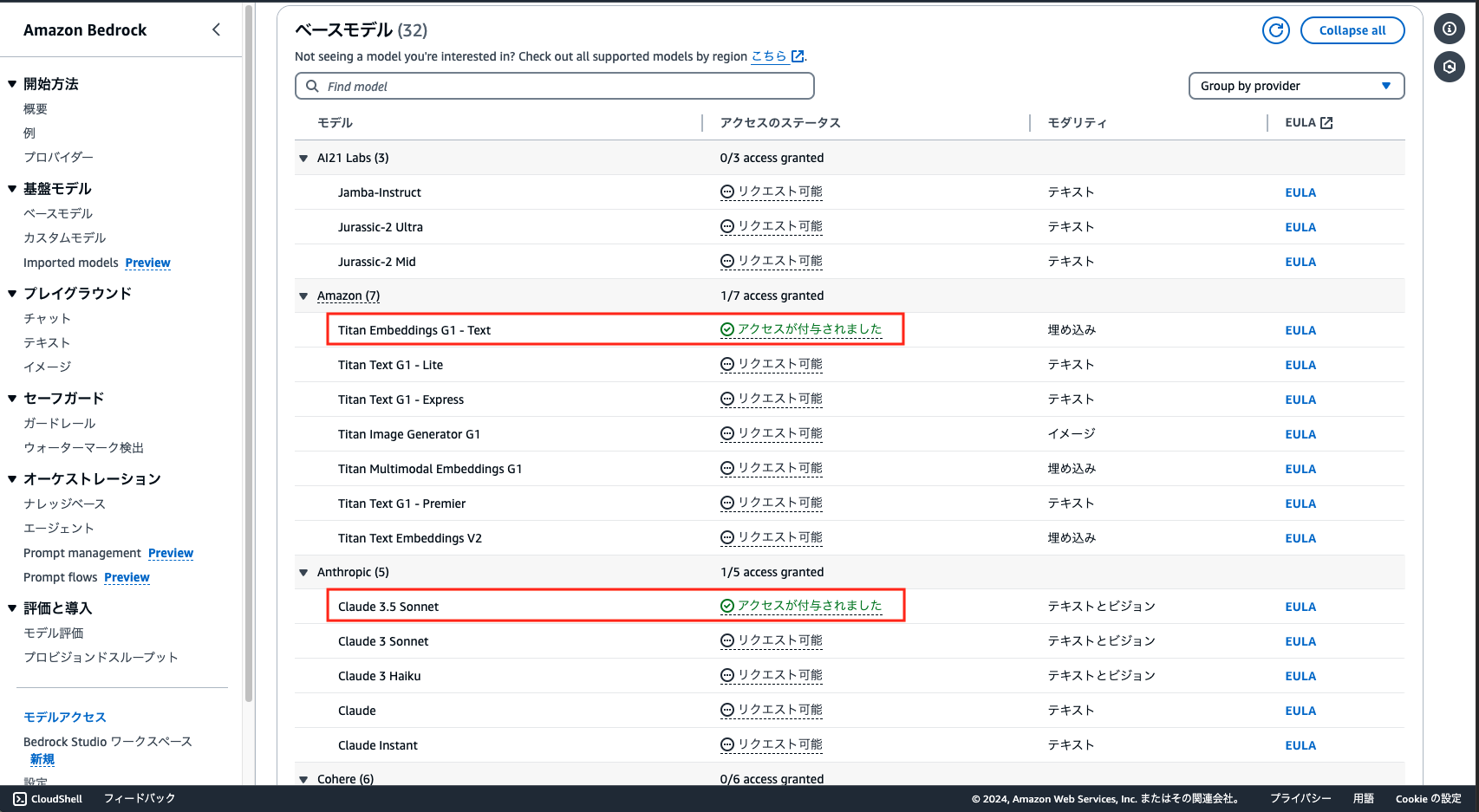Image resolution: width=1479 pixels, height=812 pixels.
Task: Open EULA link for Titan Text G1 - Lite
Action: pos(1300,365)
